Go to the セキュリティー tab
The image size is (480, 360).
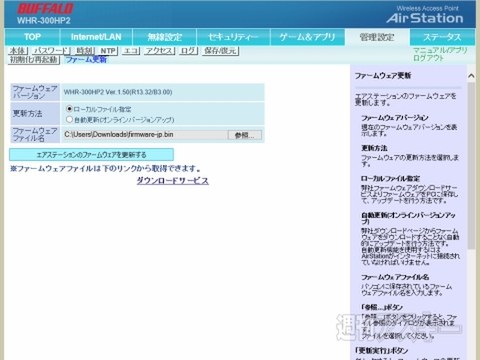(233, 37)
